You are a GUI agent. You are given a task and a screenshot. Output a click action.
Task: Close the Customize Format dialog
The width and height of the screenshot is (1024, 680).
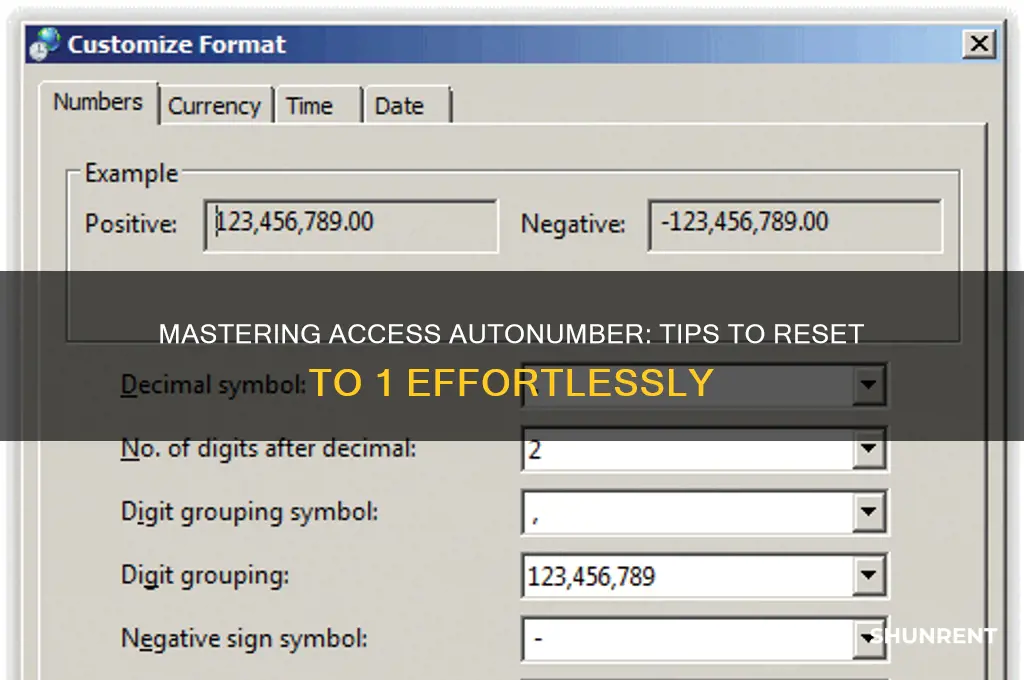coord(979,44)
